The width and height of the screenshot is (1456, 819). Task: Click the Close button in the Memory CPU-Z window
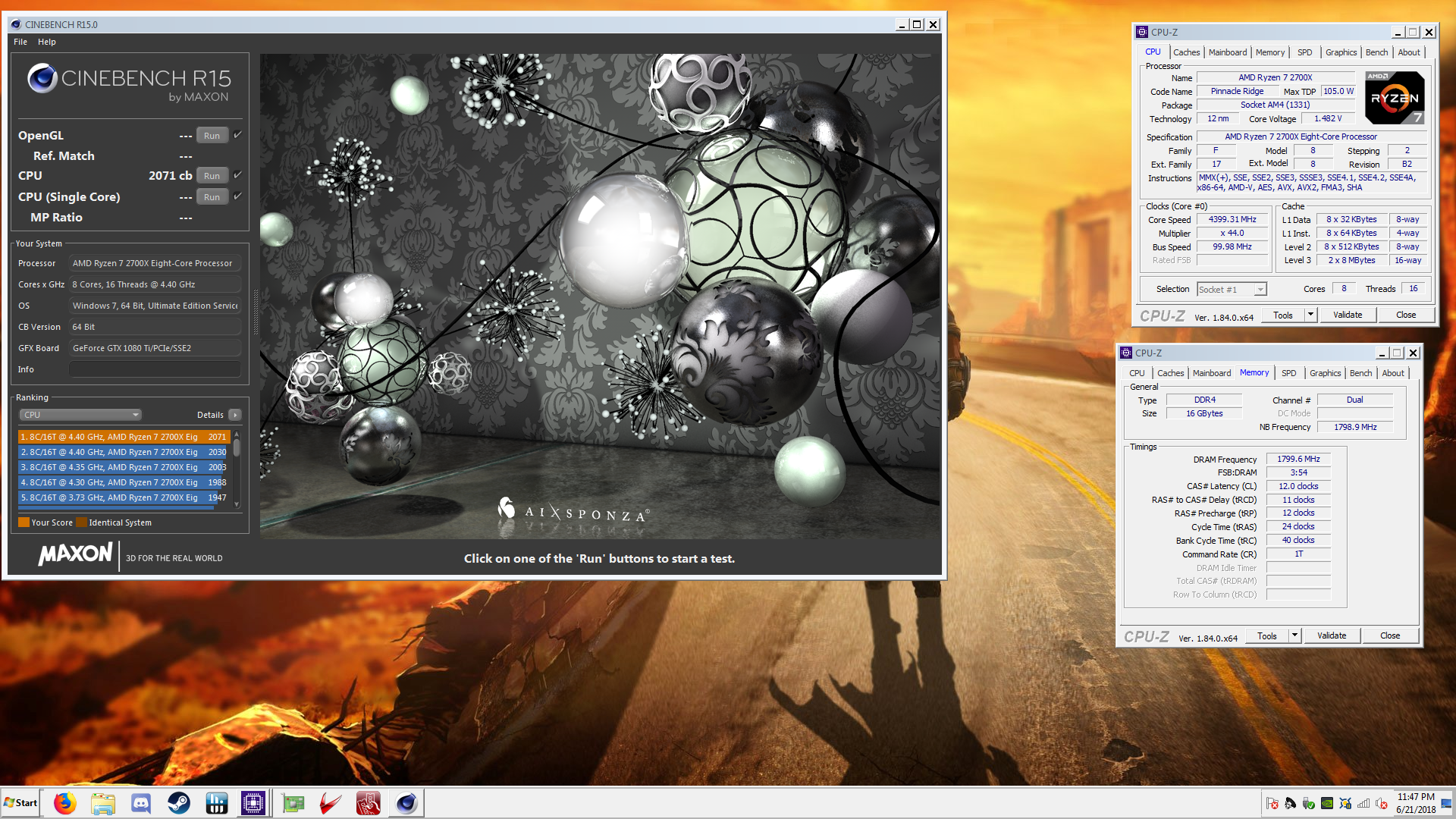pos(1390,635)
